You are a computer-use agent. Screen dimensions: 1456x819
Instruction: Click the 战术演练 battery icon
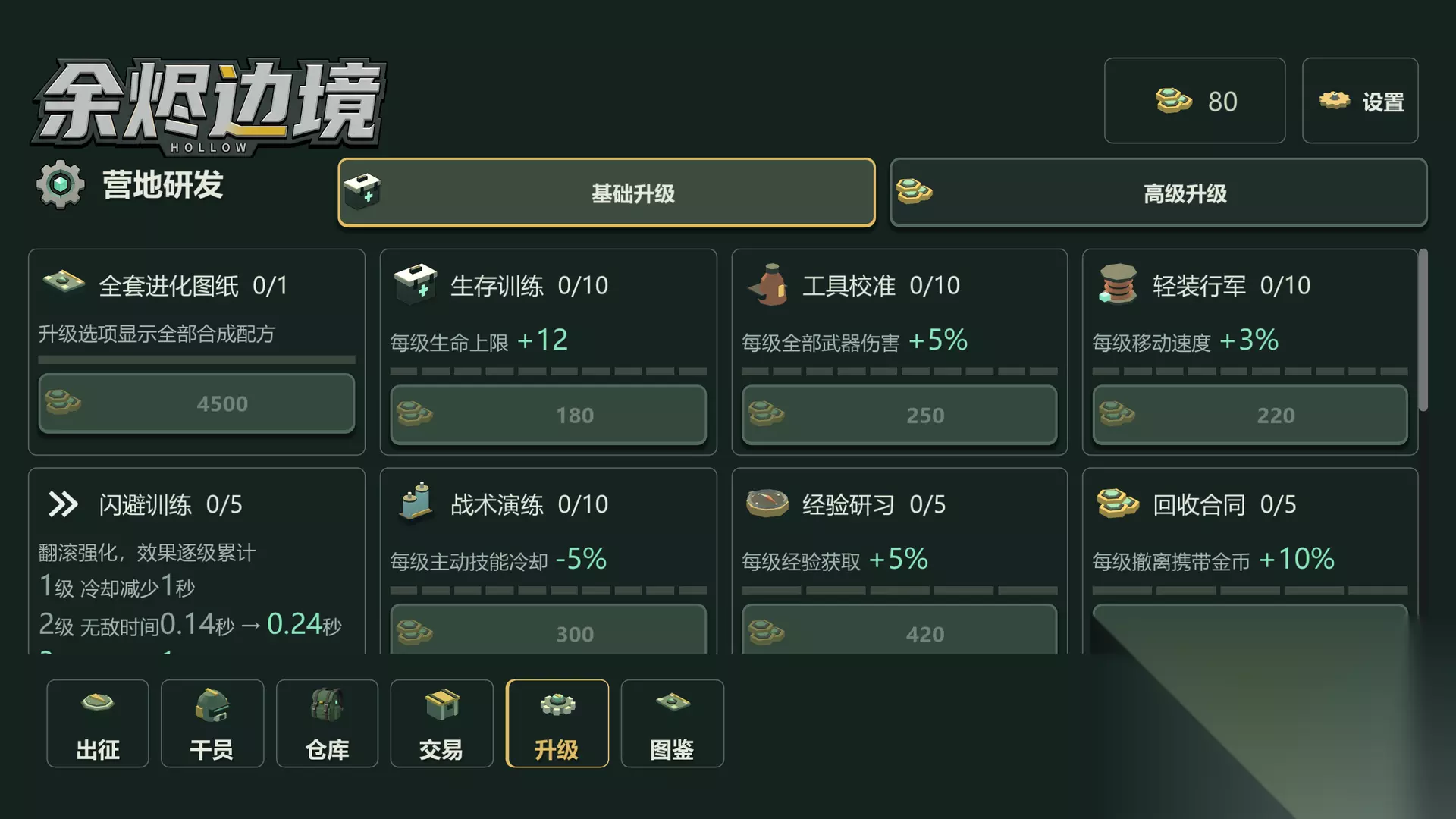click(416, 502)
